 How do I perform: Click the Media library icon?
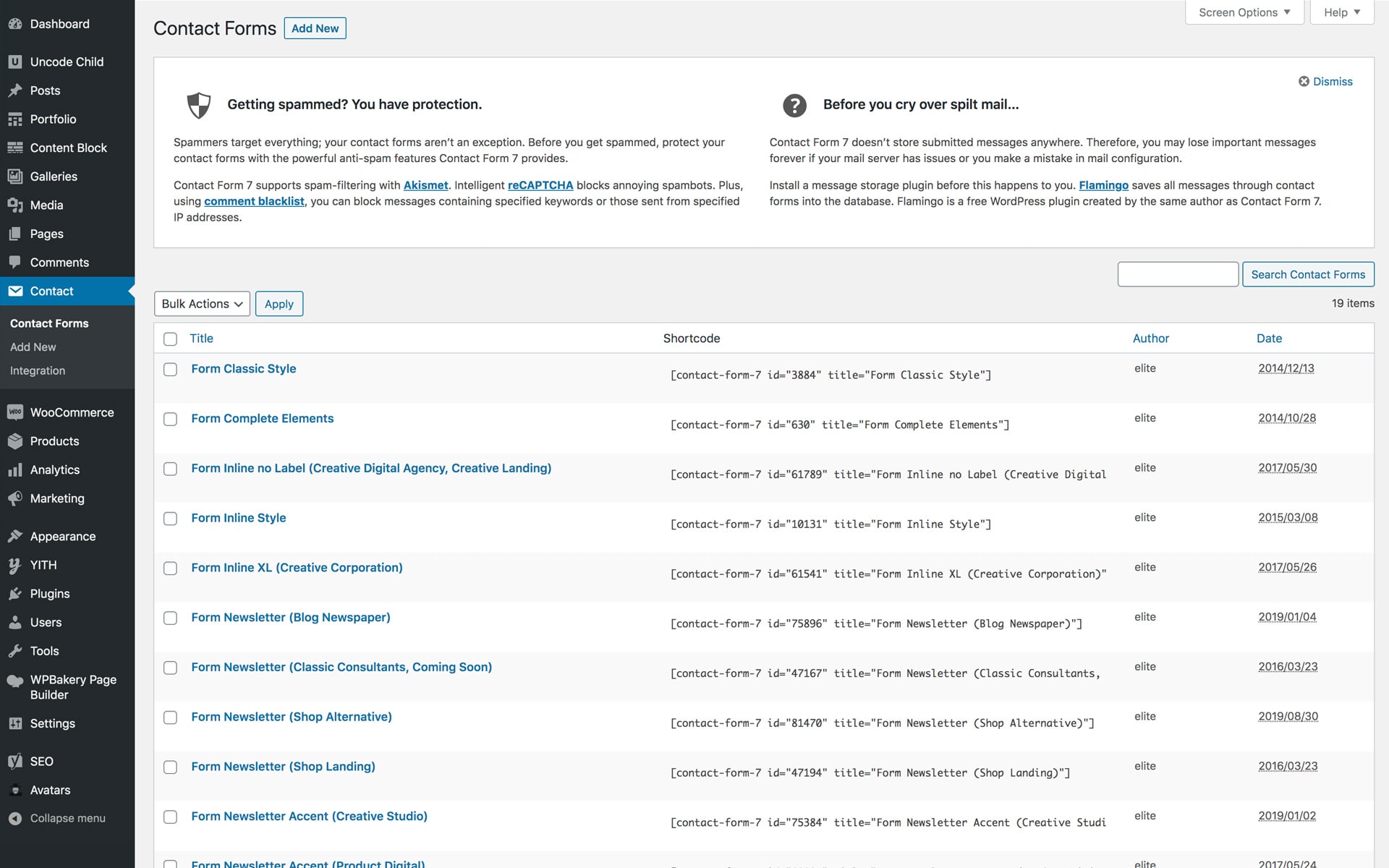point(14,205)
